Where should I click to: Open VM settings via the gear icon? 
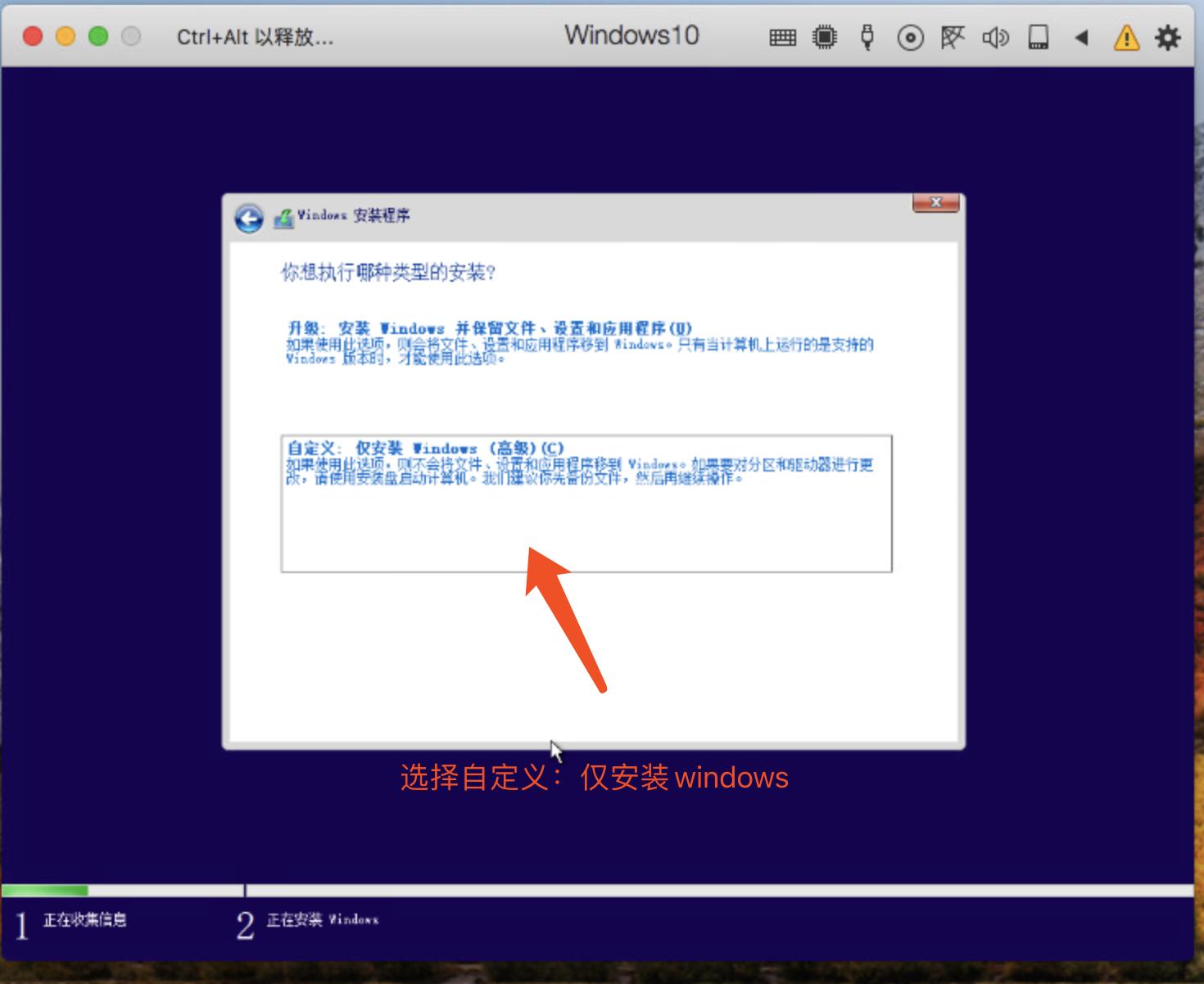point(1167,37)
